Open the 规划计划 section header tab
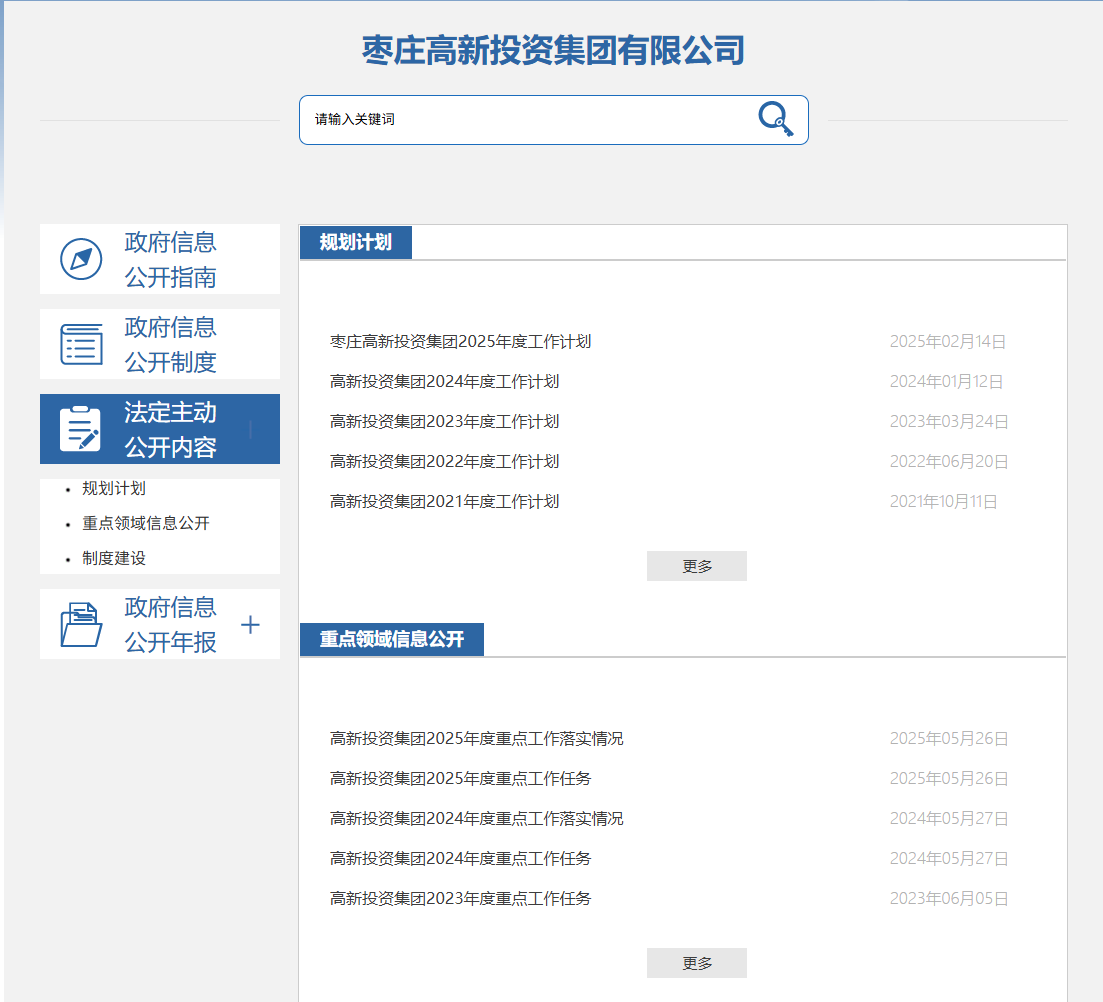Screen dimensions: 1103x1002 [355, 243]
